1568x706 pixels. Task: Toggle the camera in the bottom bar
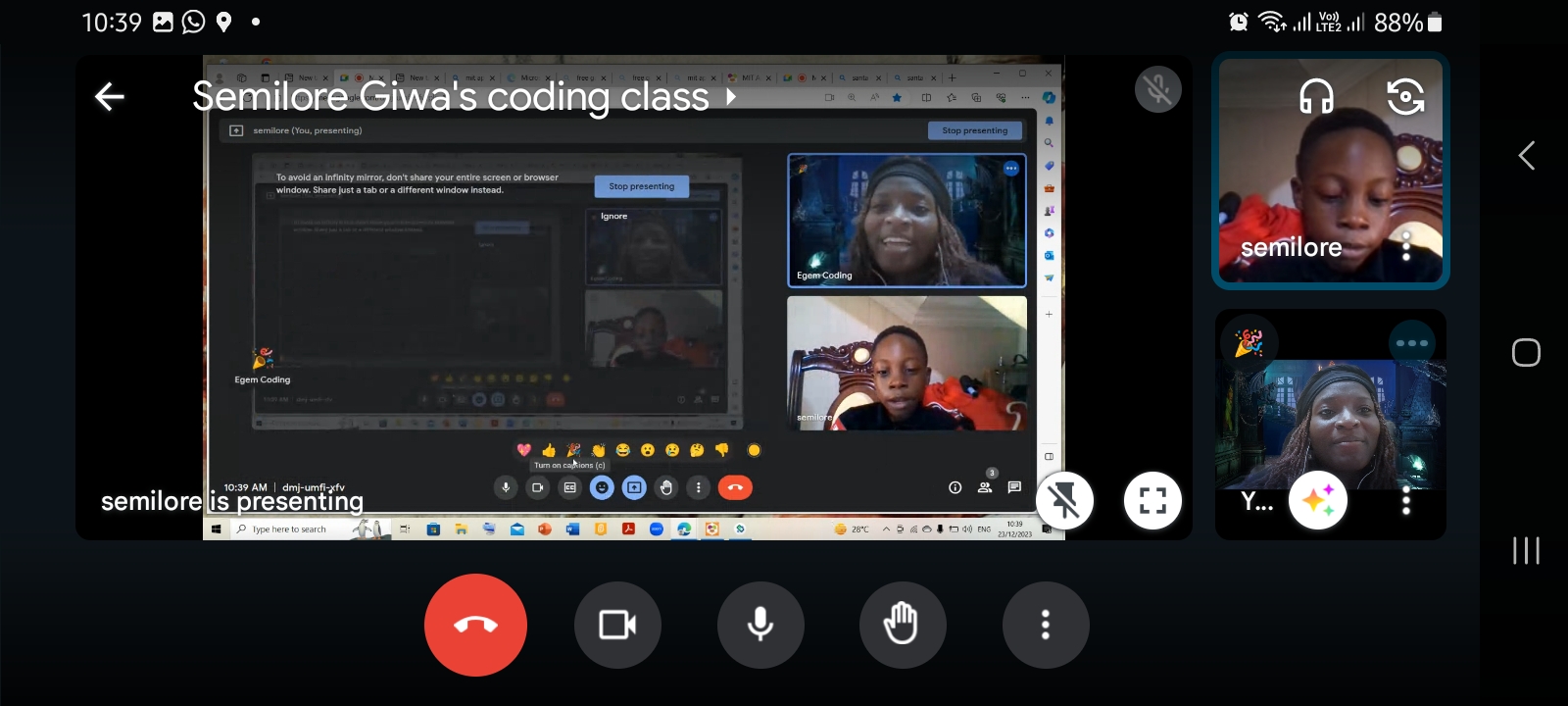pos(617,625)
